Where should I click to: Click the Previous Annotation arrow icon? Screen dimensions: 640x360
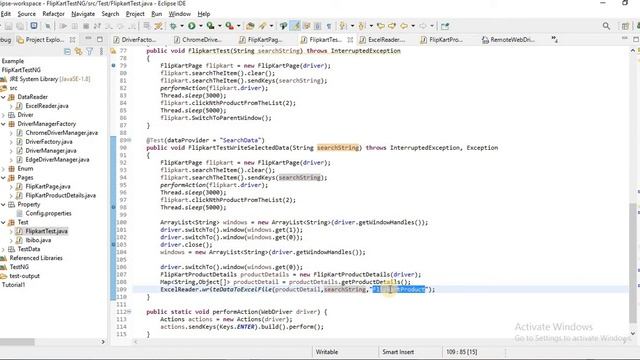pos(361,26)
